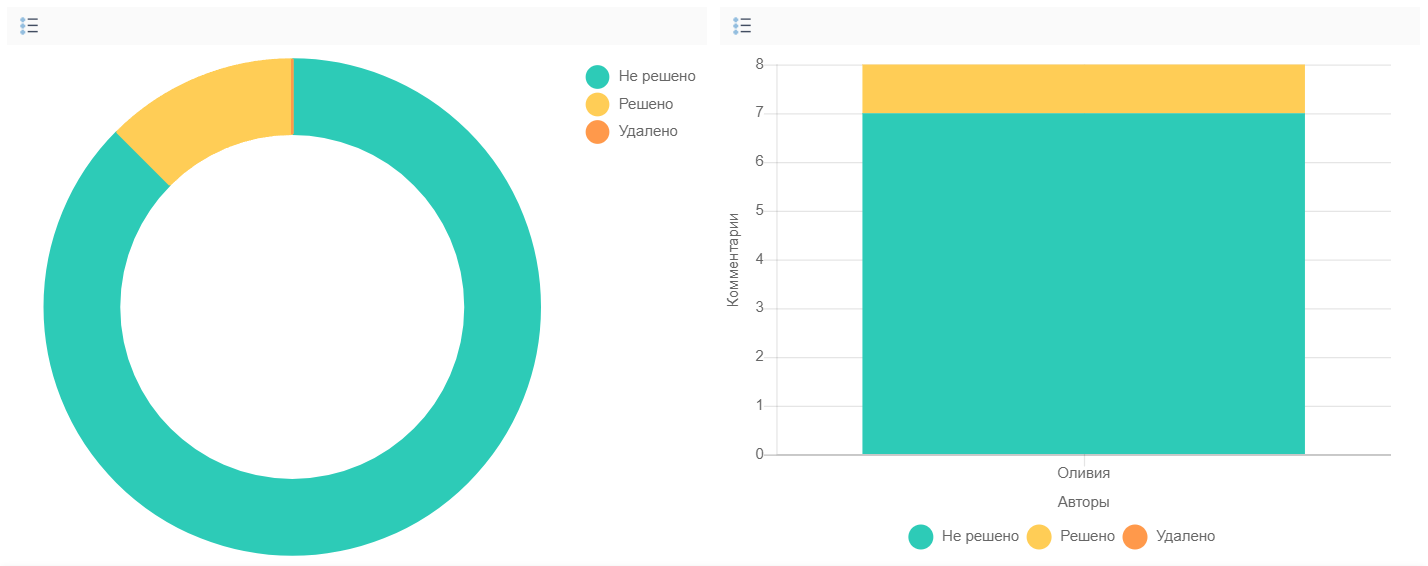Click teal circle marker in donut chart legend
The image size is (1428, 566).
coord(597,77)
